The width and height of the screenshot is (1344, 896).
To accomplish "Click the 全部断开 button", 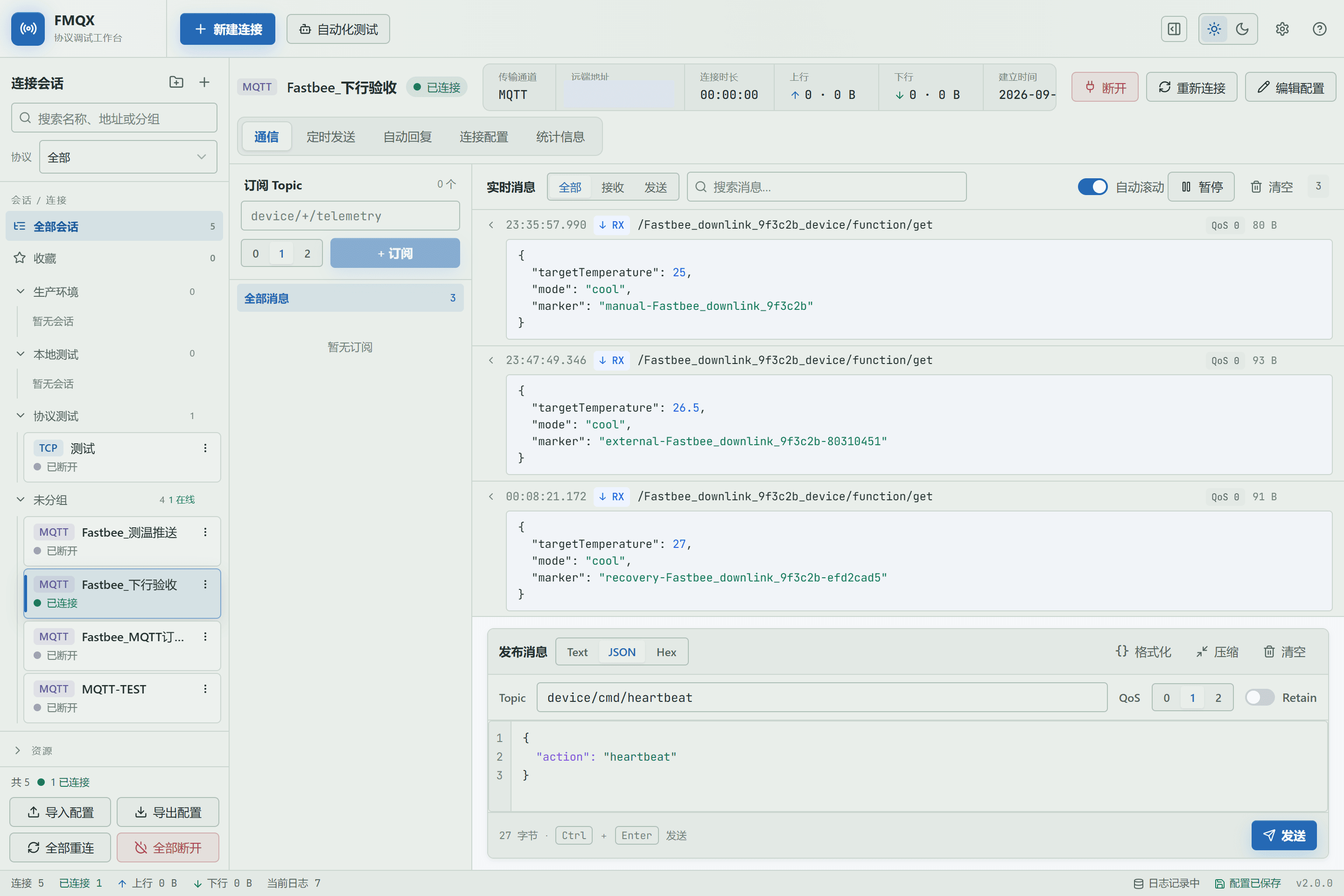I will point(168,847).
